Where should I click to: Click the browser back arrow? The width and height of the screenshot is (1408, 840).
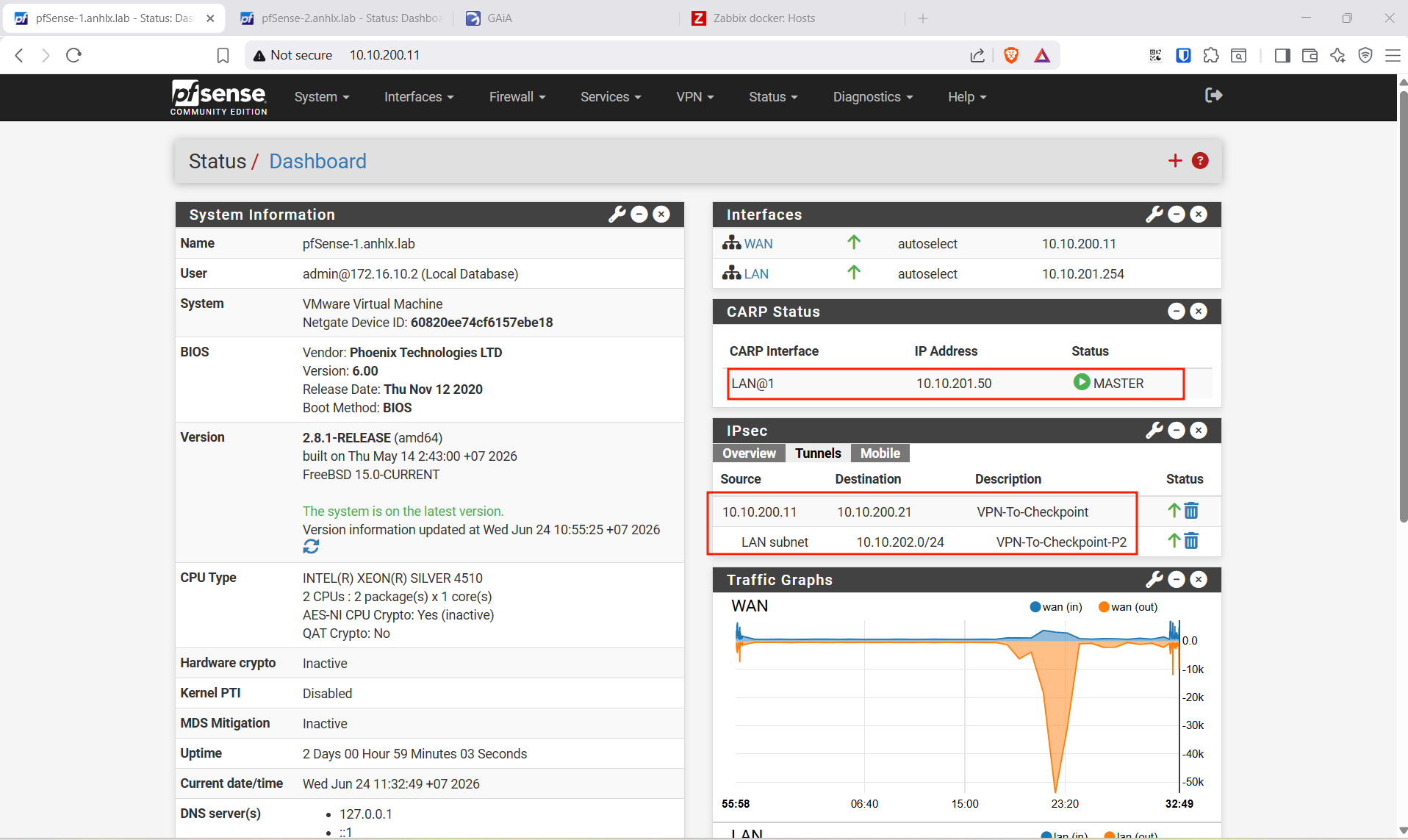point(20,55)
